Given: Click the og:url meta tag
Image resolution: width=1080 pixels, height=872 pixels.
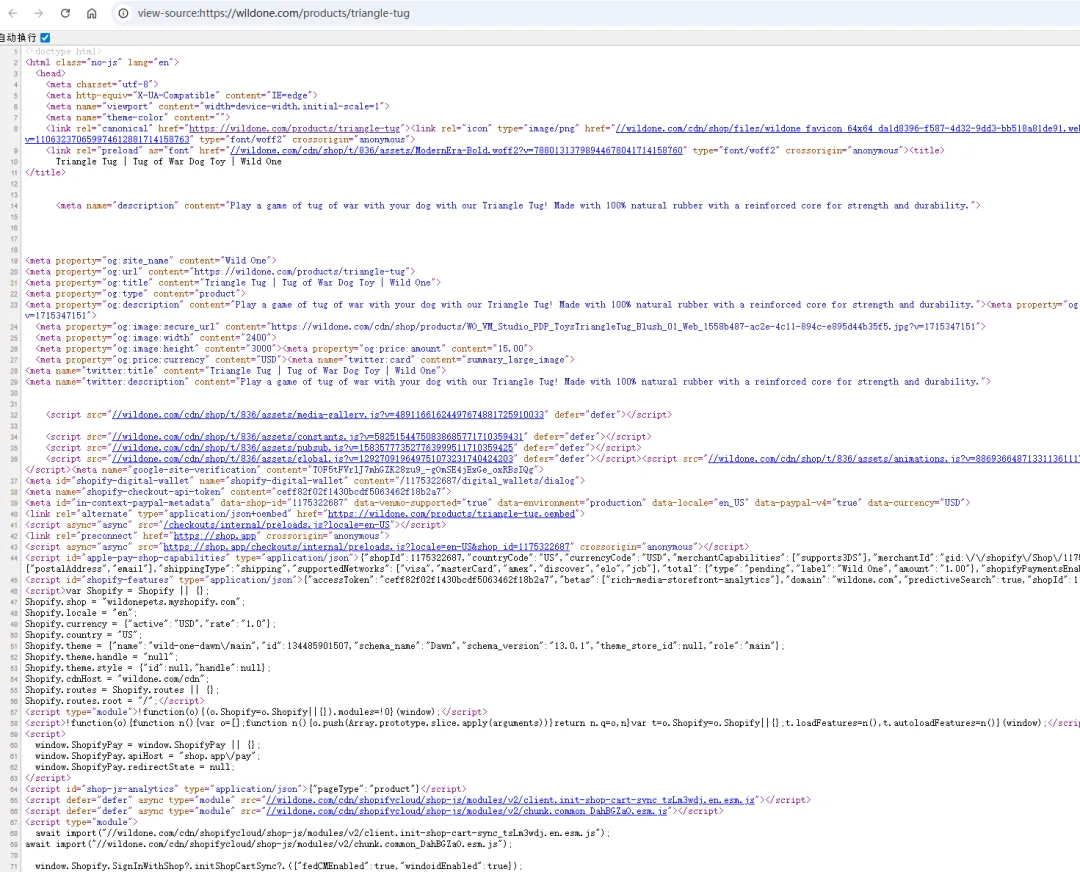Looking at the screenshot, I should [220, 271].
